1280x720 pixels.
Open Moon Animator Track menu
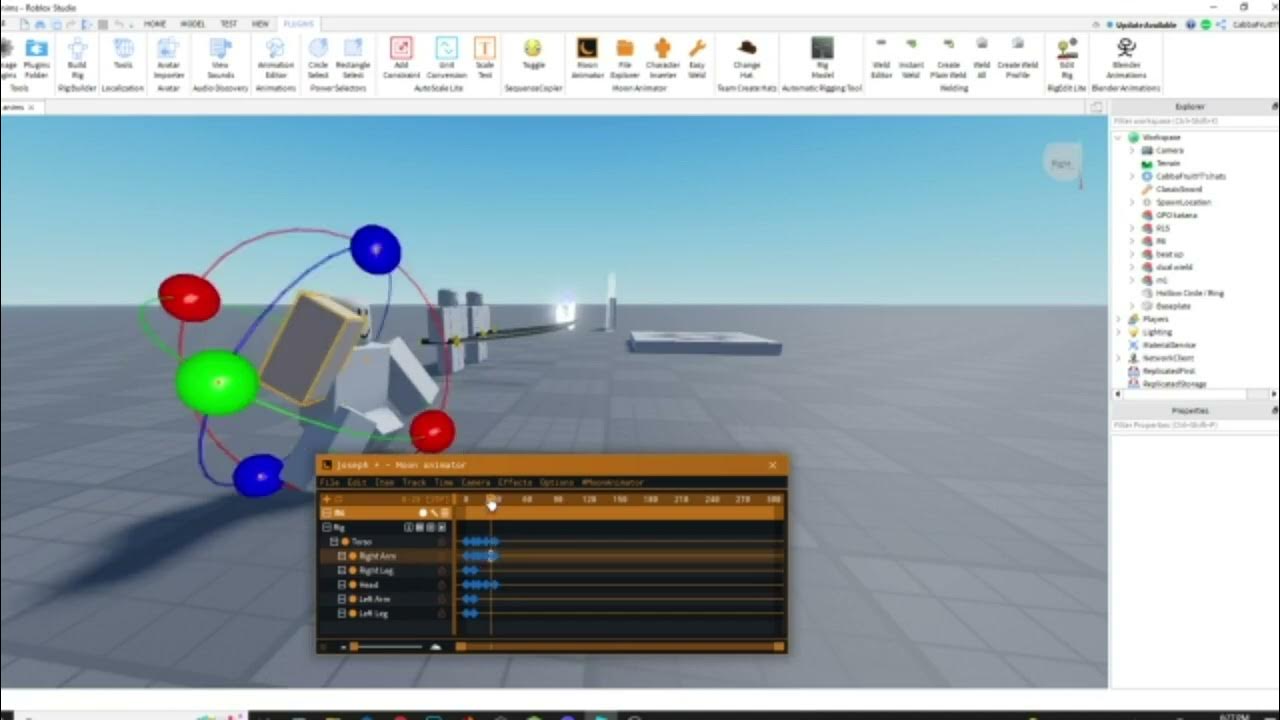tap(414, 483)
